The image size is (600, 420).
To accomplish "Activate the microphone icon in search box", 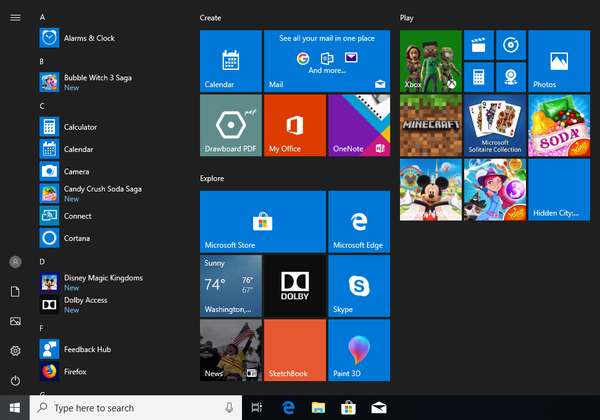I will tap(229, 408).
